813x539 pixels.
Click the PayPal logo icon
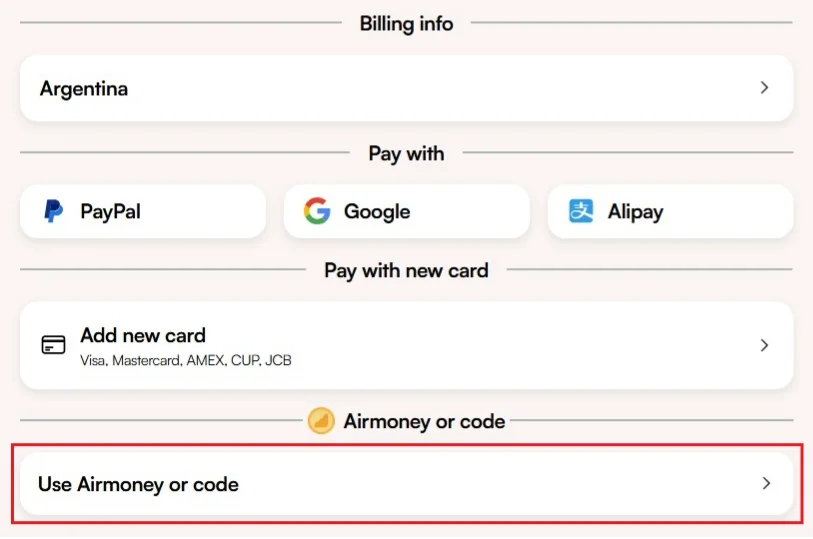click(53, 212)
